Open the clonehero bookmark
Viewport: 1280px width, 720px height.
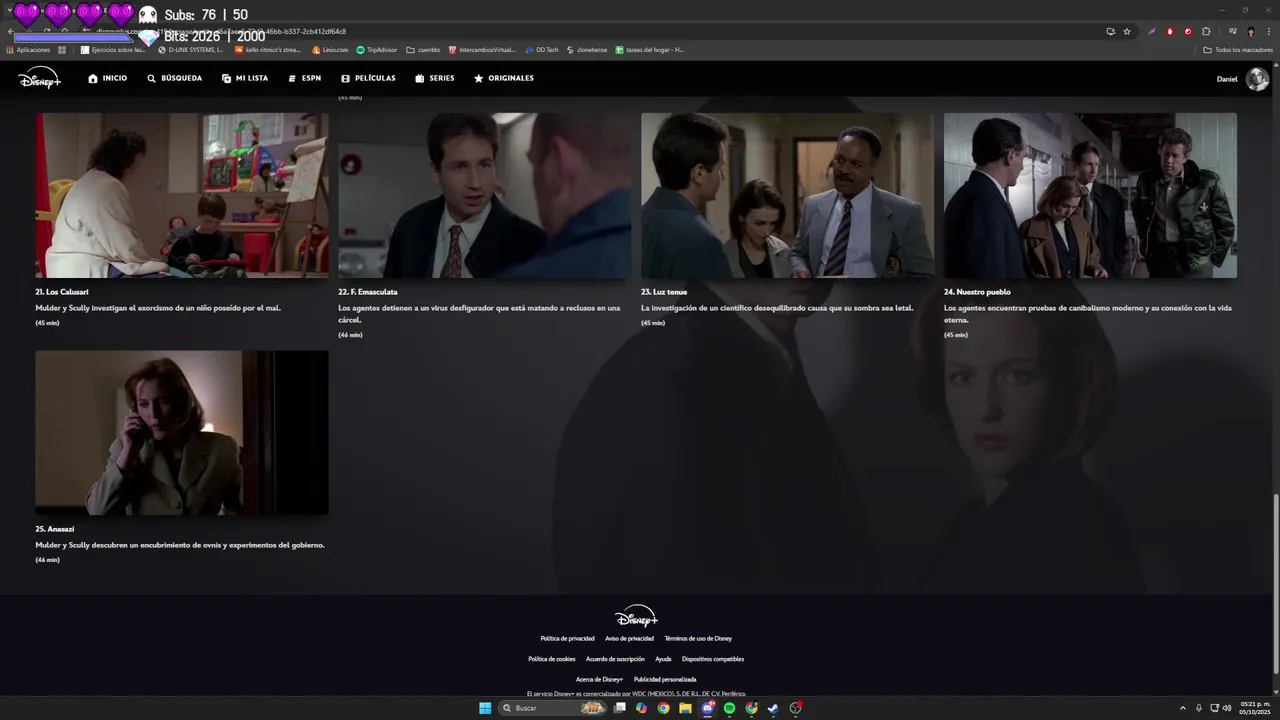tap(587, 49)
